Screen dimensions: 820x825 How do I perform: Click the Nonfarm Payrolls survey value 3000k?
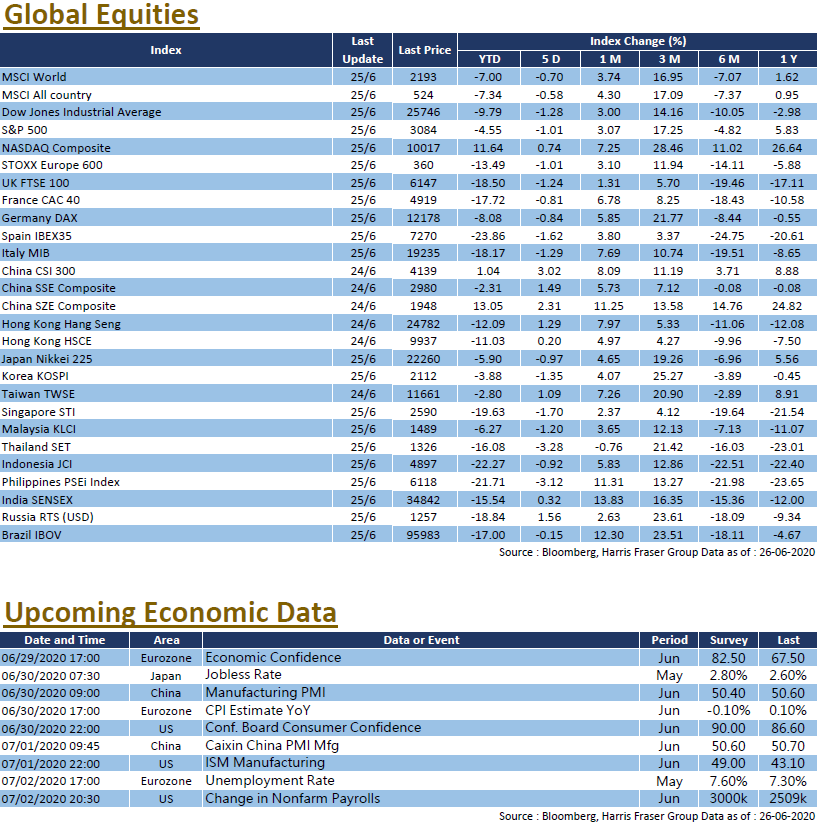coord(728,799)
